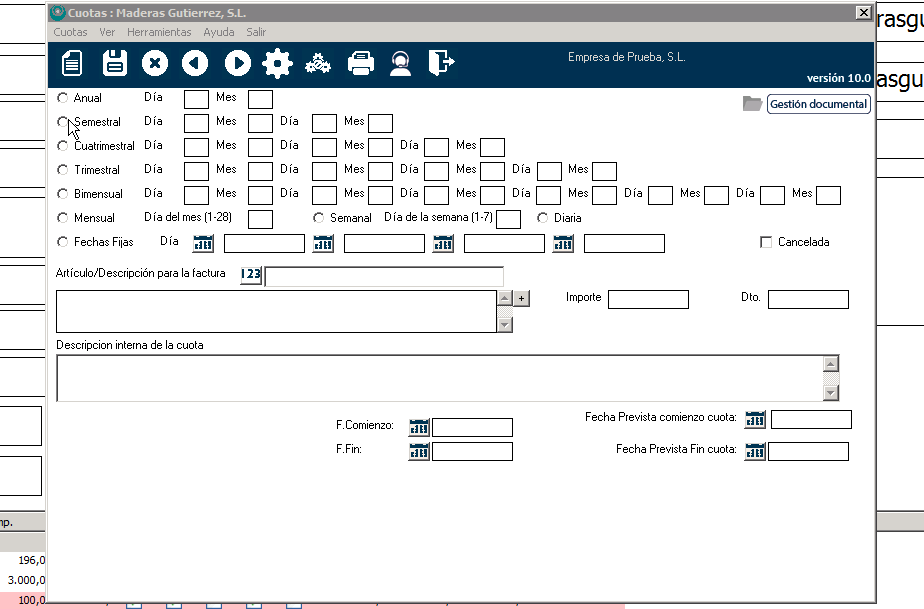Open the Cuotas menu
This screenshot has width=924, height=609.
70,32
